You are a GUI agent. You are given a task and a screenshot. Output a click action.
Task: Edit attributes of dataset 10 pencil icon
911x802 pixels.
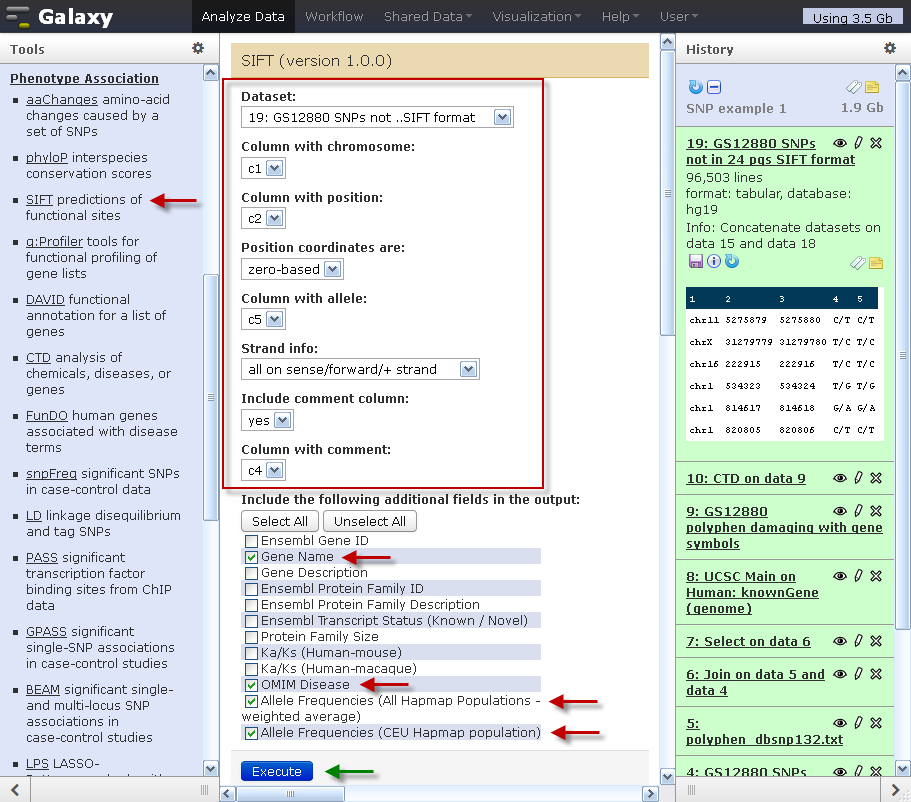click(858, 478)
